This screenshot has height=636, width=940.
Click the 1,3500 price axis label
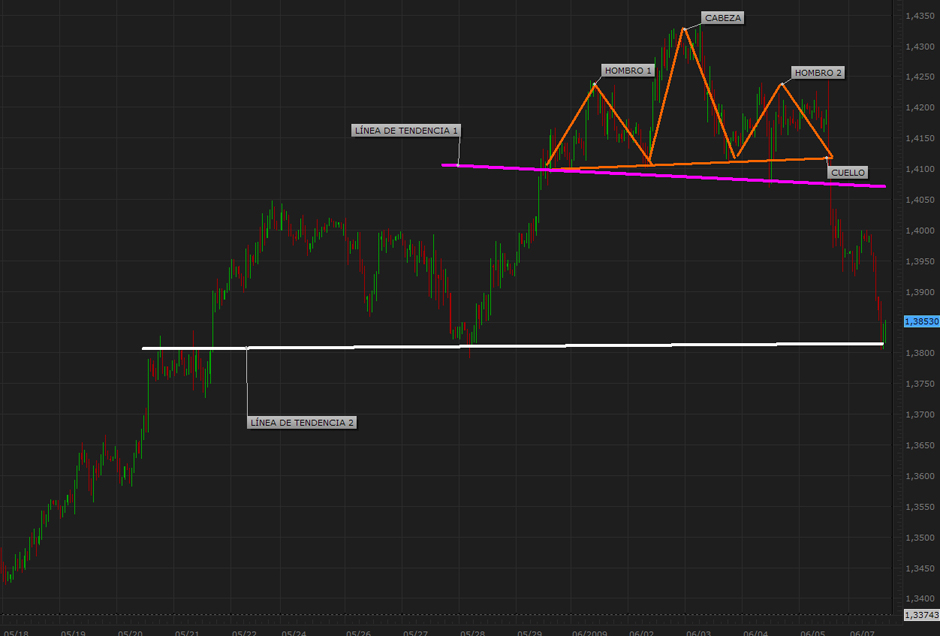click(920, 537)
